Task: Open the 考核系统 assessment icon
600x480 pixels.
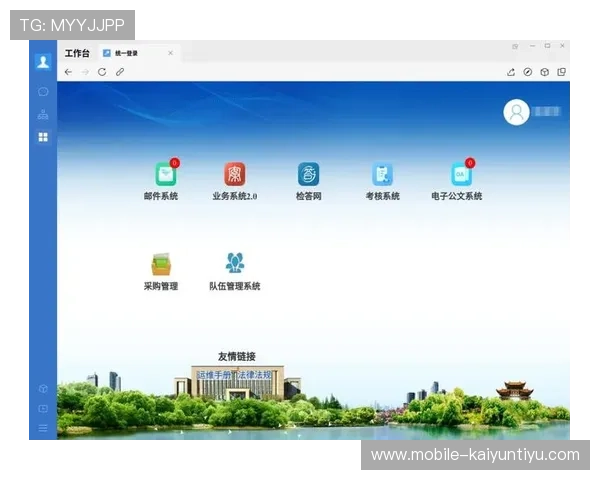Action: [x=382, y=174]
